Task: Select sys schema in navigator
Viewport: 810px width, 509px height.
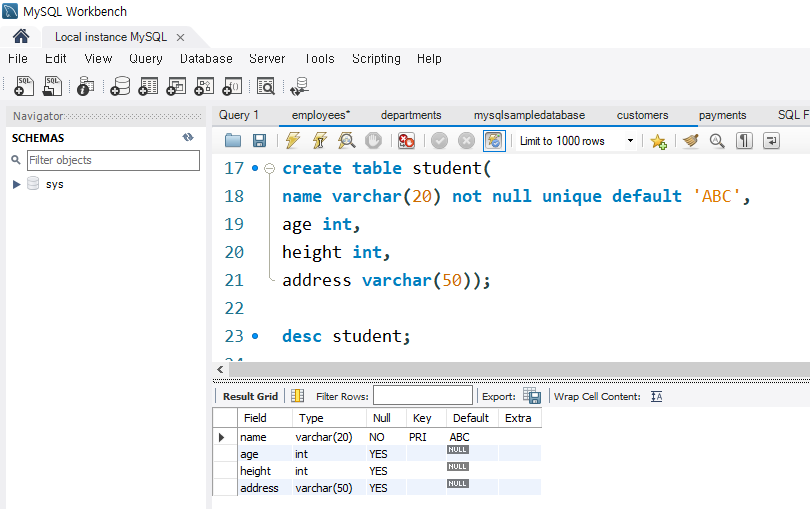Action: [x=54, y=184]
